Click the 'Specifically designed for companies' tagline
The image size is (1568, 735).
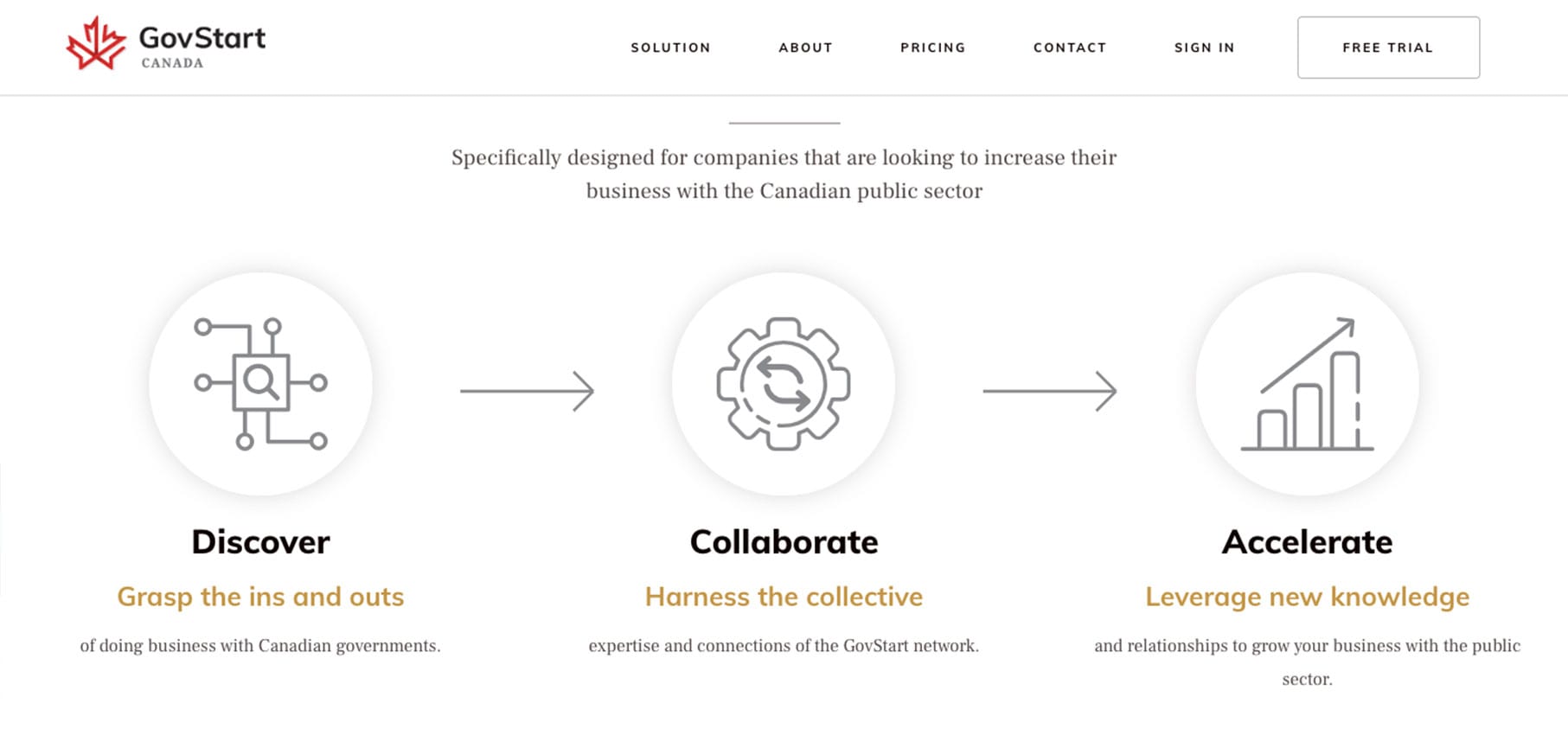click(784, 174)
